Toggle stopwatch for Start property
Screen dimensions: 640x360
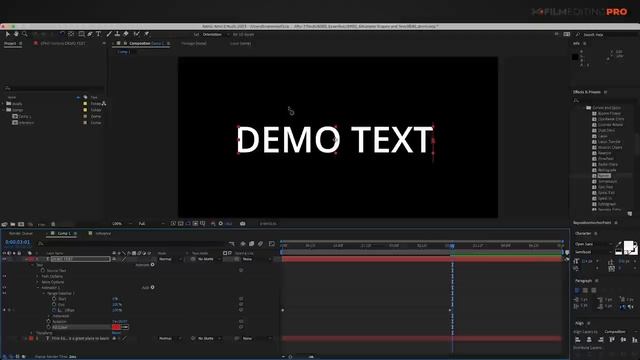[x=54, y=299]
